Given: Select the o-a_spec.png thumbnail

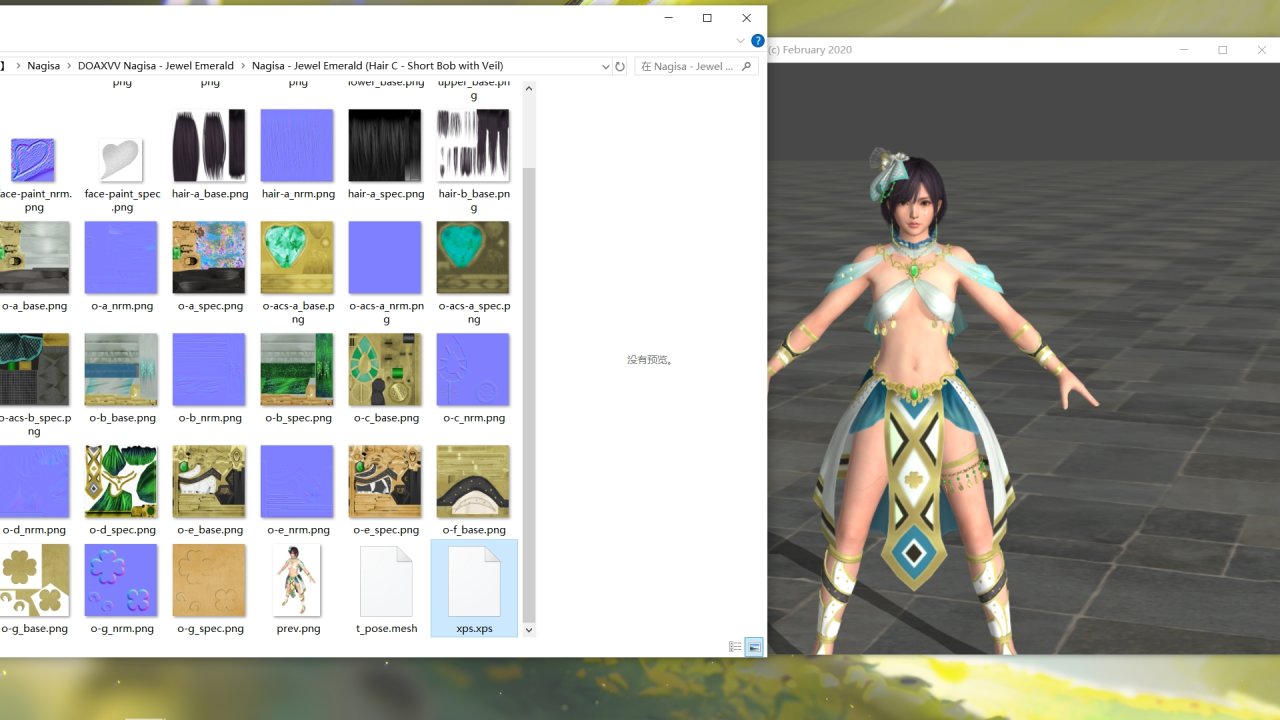Looking at the screenshot, I should click(x=209, y=257).
